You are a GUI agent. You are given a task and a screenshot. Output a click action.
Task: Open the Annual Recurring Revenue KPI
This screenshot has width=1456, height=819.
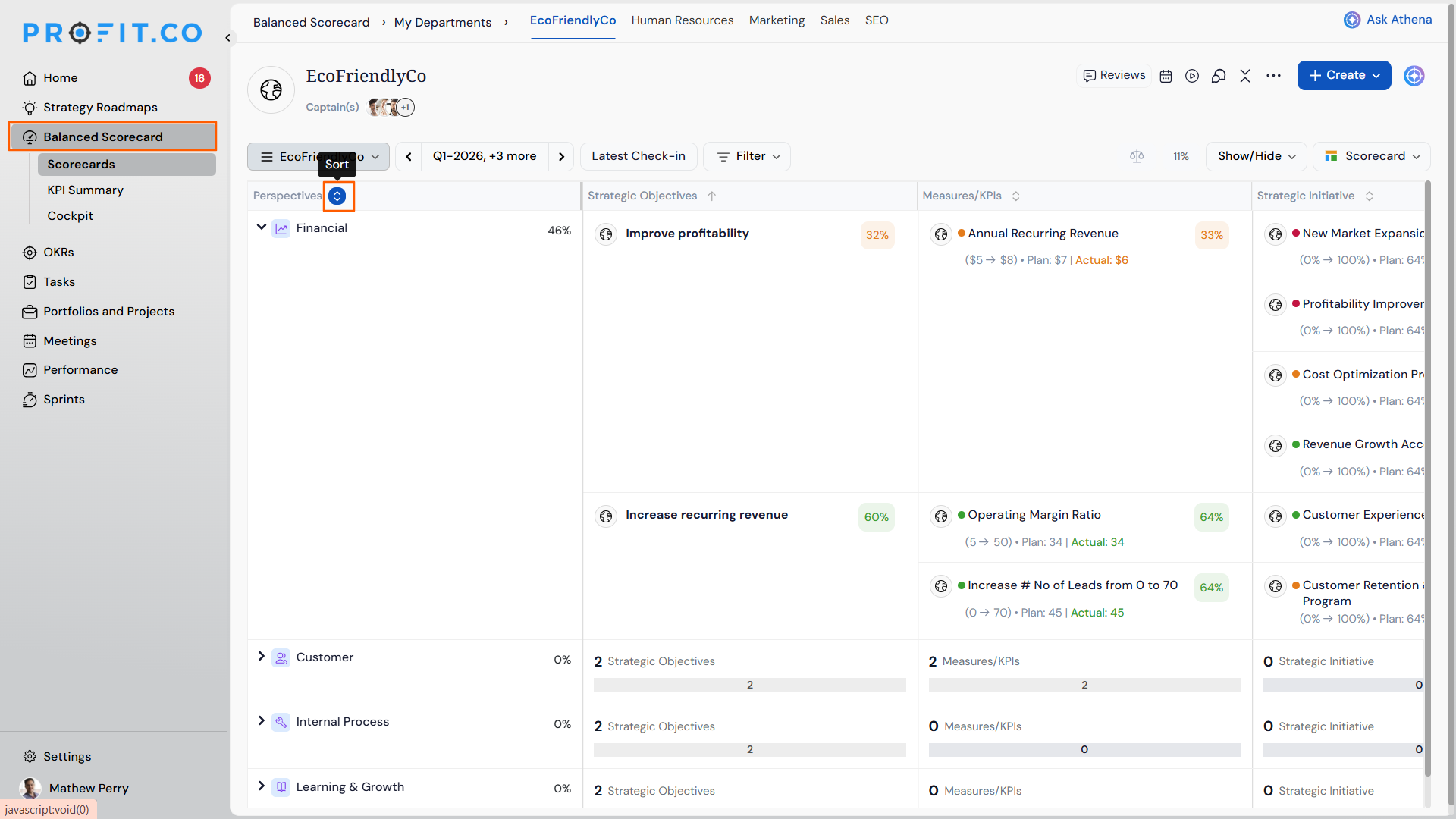click(x=1043, y=234)
